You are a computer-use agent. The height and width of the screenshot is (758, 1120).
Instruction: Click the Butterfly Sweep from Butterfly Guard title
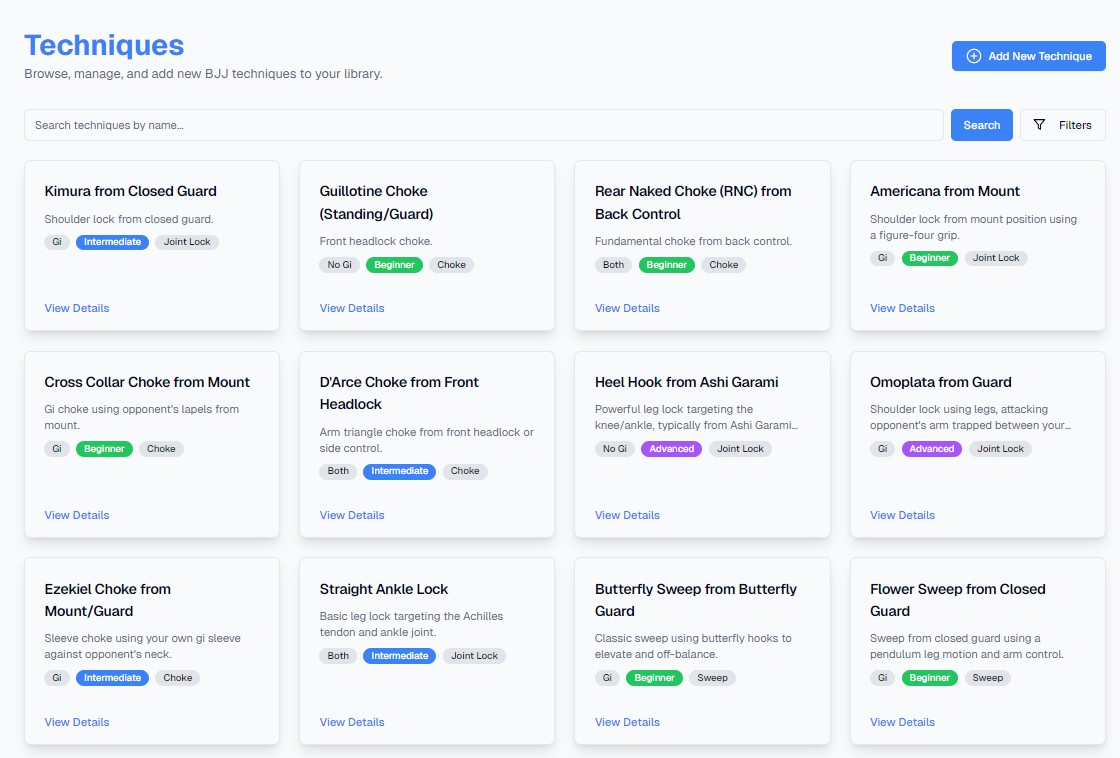tap(696, 600)
